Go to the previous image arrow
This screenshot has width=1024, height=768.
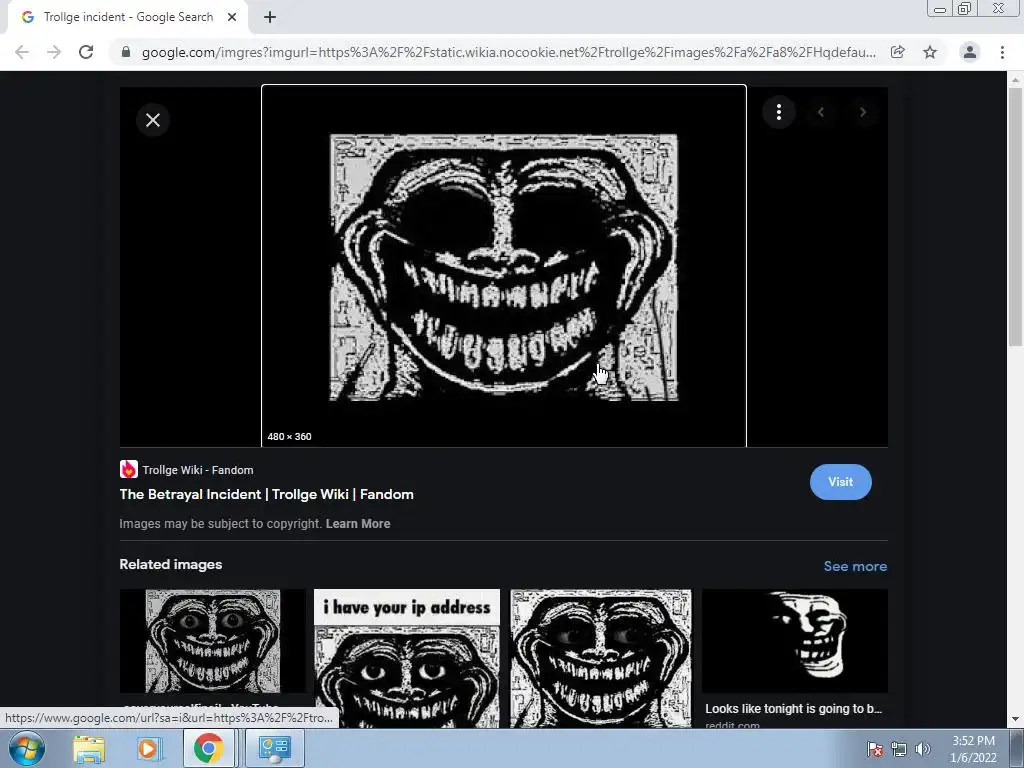(x=821, y=112)
